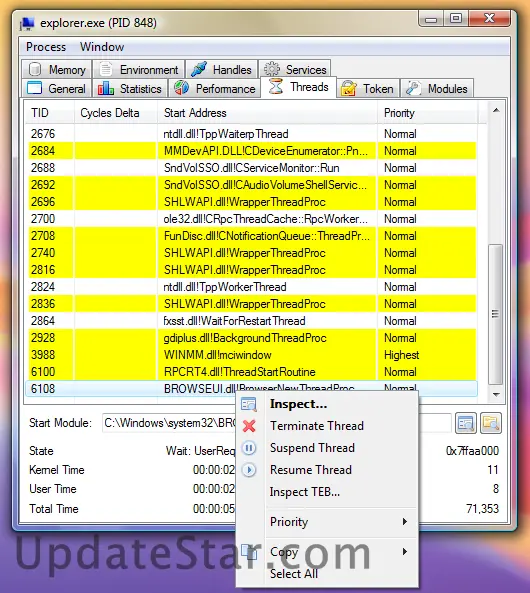
Task: Select Resume Thread in the context menu
Action: coord(327,470)
